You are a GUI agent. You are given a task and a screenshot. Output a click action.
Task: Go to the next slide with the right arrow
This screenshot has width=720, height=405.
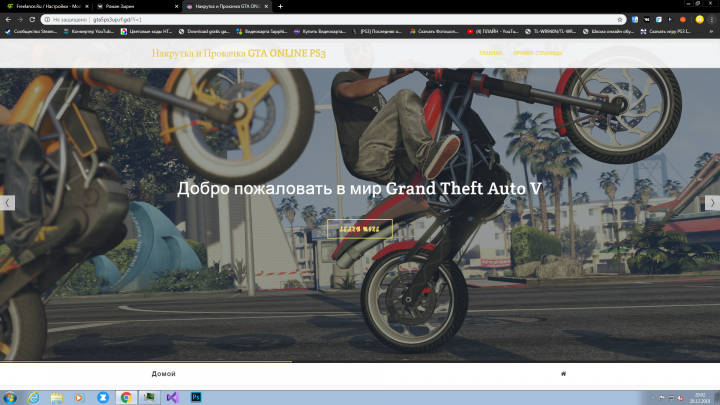pos(712,203)
